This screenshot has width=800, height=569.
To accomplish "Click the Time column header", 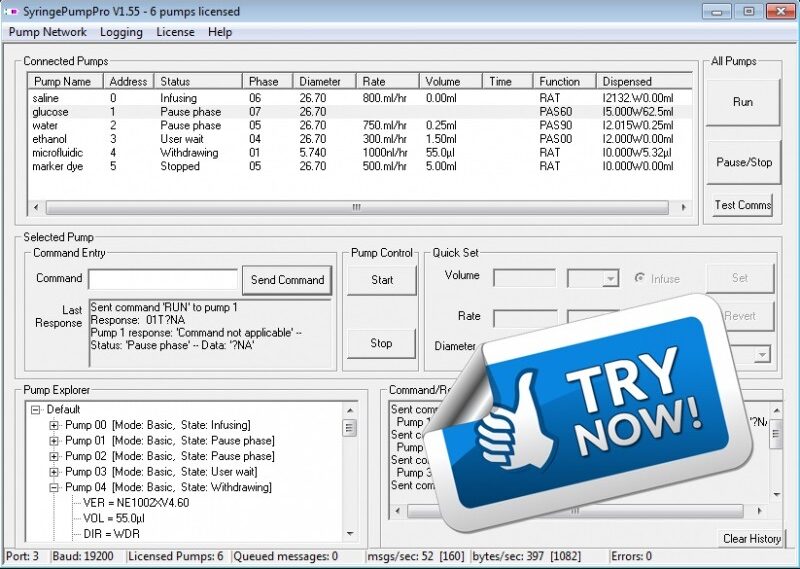I will (508, 82).
